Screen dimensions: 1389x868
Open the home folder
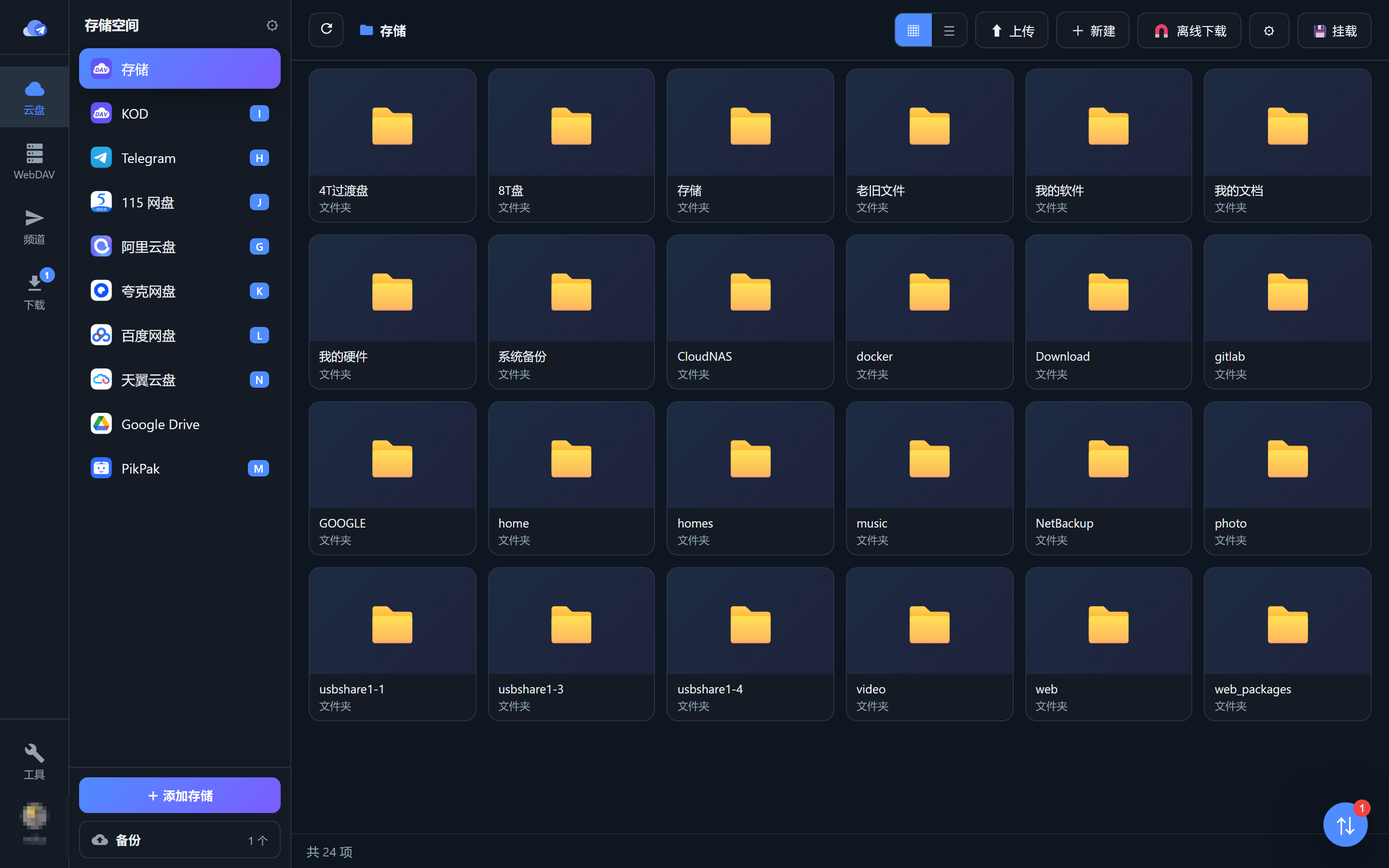[x=571, y=478]
